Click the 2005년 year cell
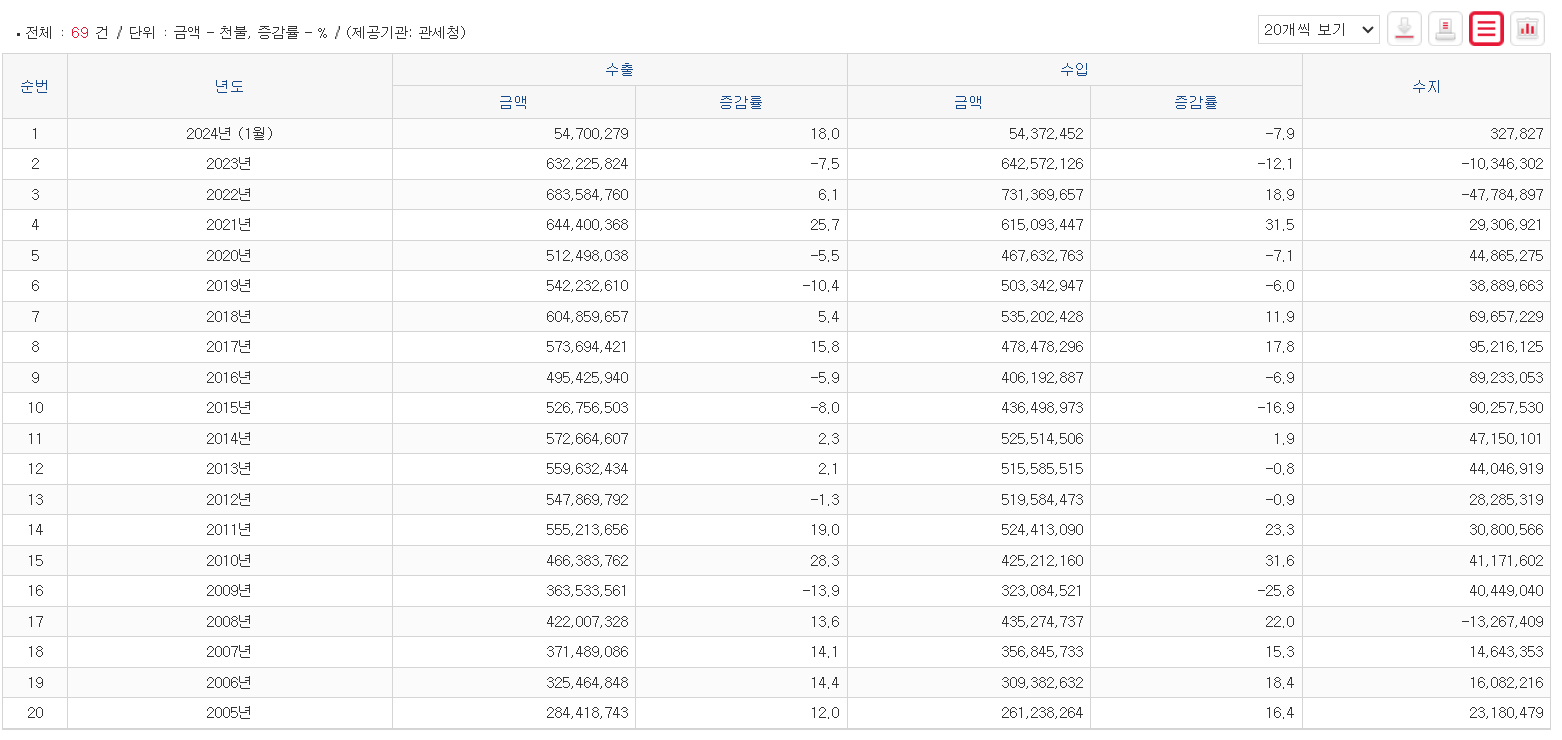Viewport: 1562px width, 740px height. [230, 713]
